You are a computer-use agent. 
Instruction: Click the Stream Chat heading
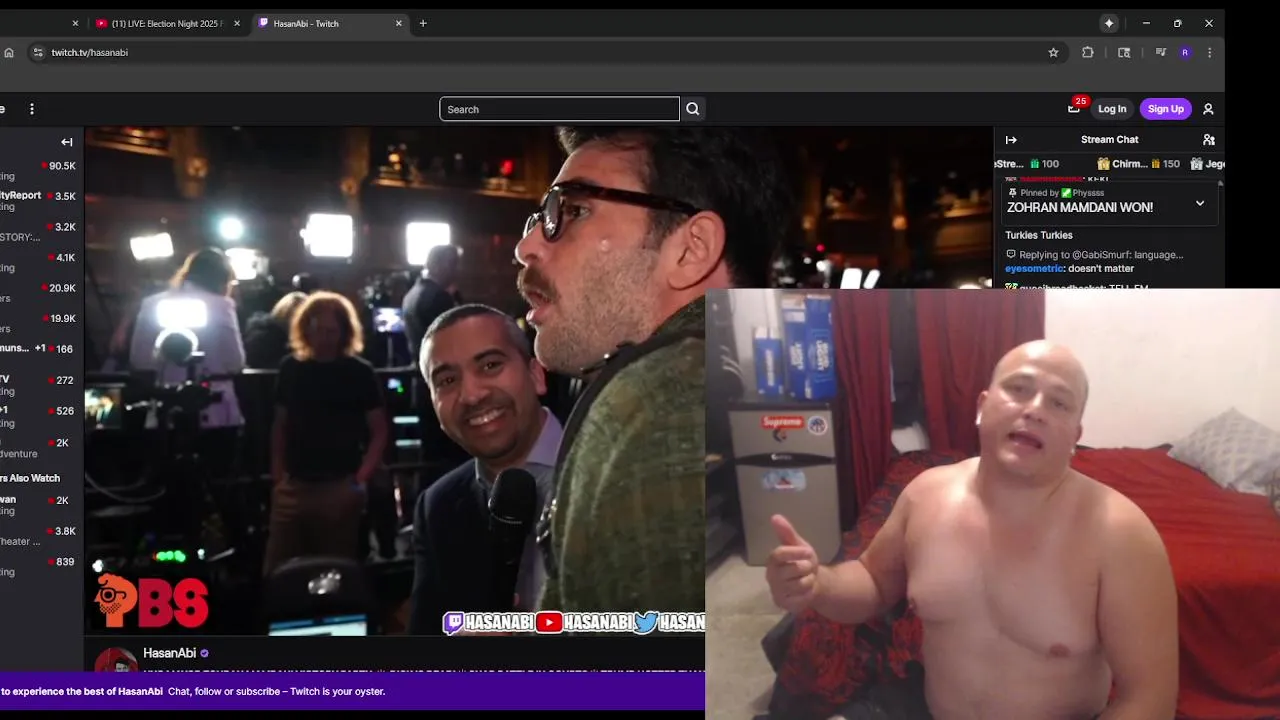coord(1109,140)
